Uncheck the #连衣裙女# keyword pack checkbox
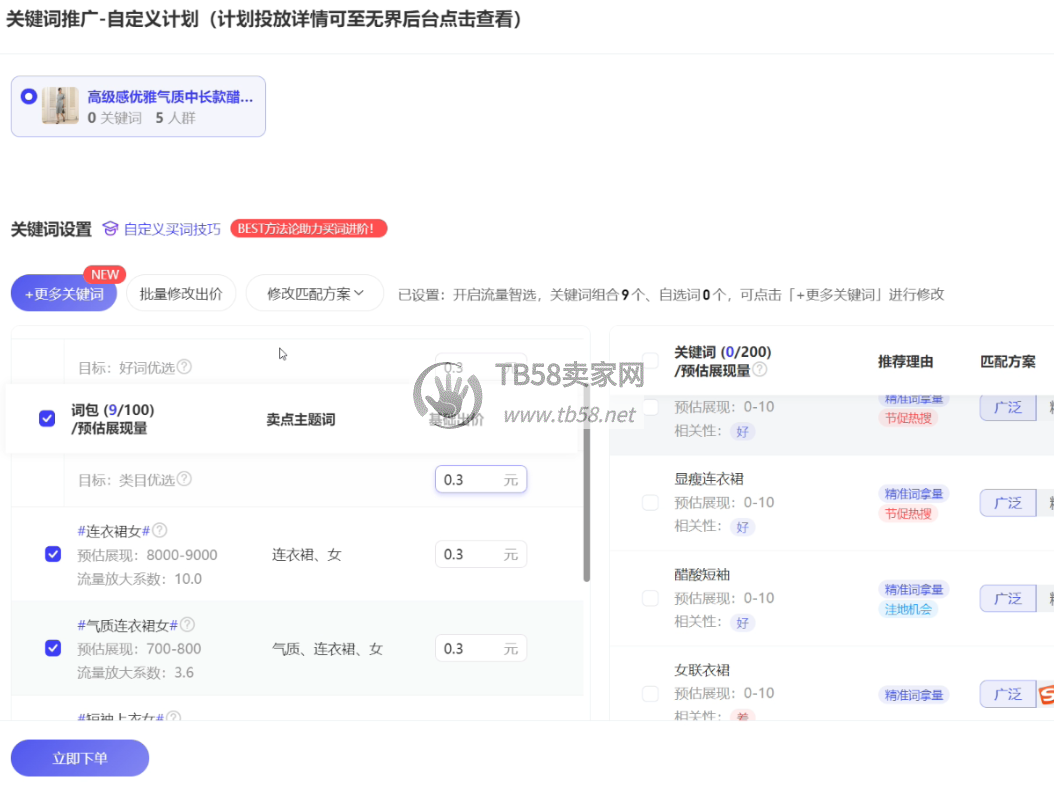Image resolution: width=1054 pixels, height=791 pixels. (x=53, y=554)
